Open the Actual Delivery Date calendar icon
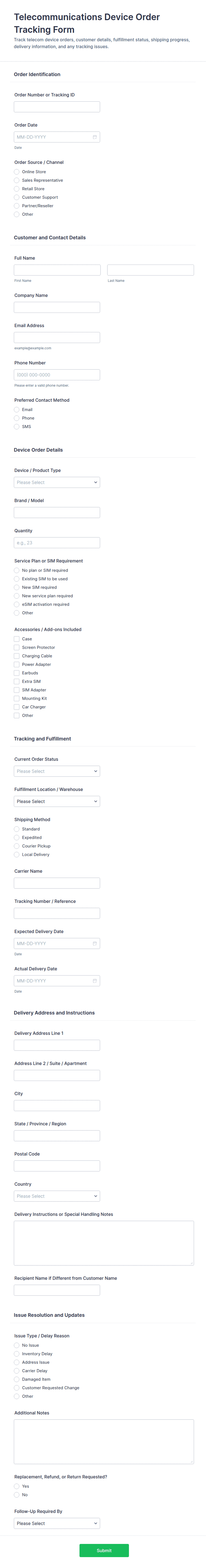 pyautogui.click(x=94, y=981)
